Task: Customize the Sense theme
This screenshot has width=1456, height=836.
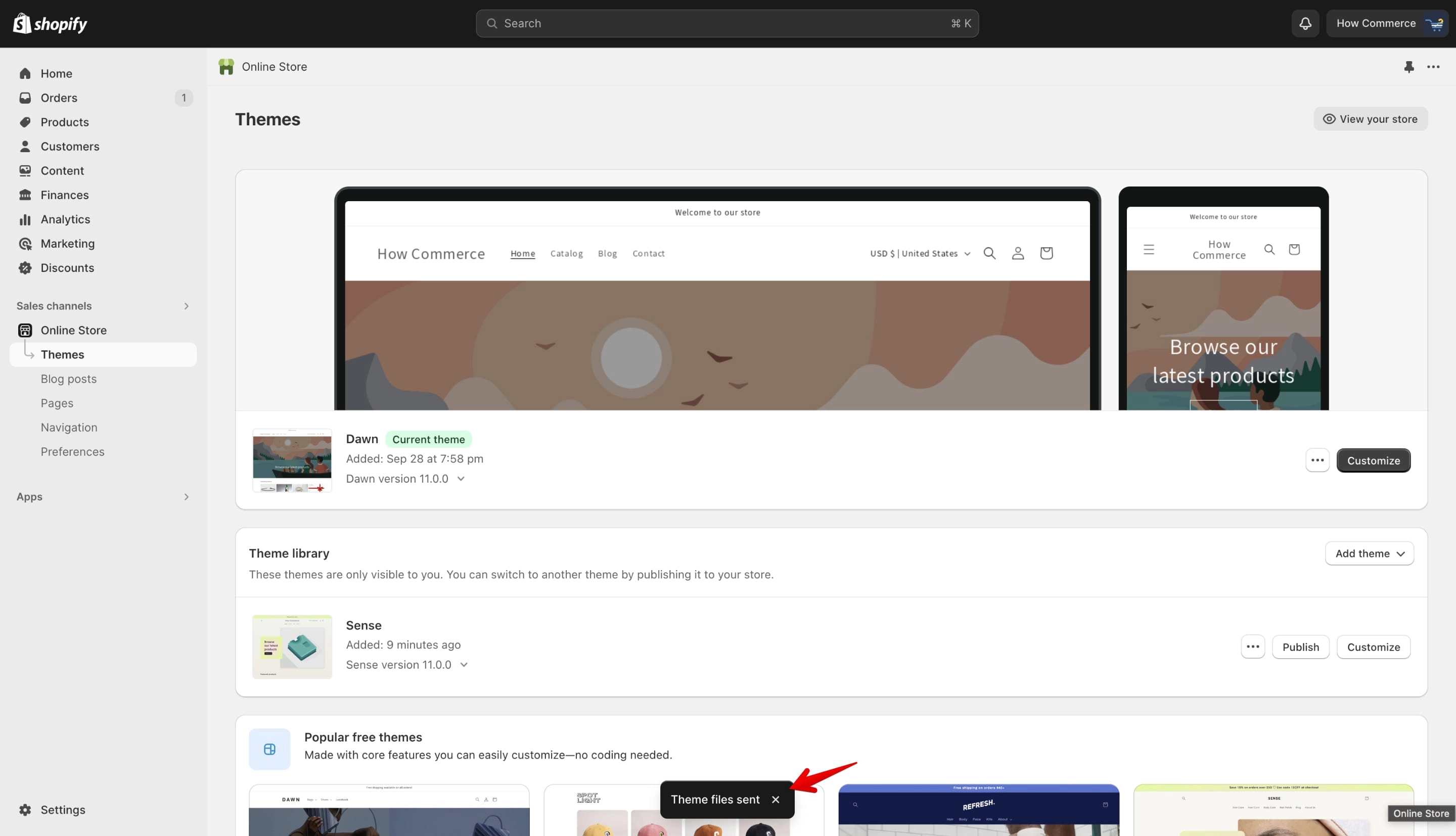Action: pos(1373,647)
